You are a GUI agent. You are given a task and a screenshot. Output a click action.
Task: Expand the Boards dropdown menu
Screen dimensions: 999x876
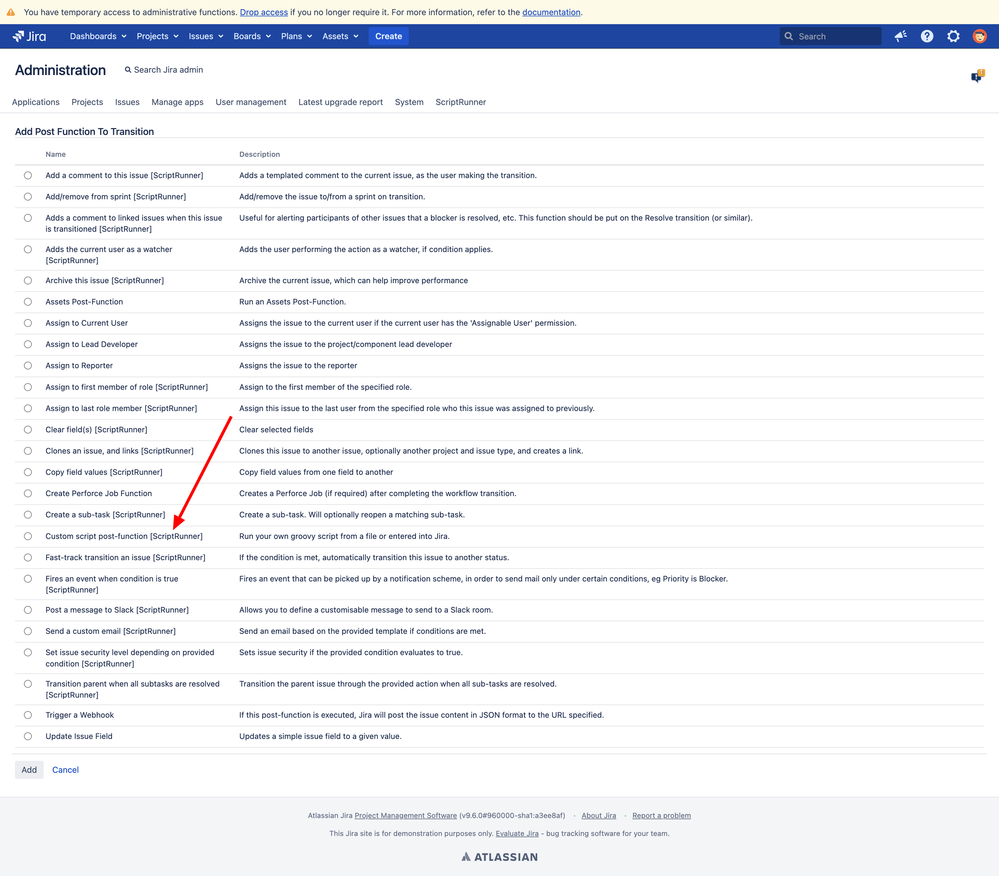click(252, 36)
